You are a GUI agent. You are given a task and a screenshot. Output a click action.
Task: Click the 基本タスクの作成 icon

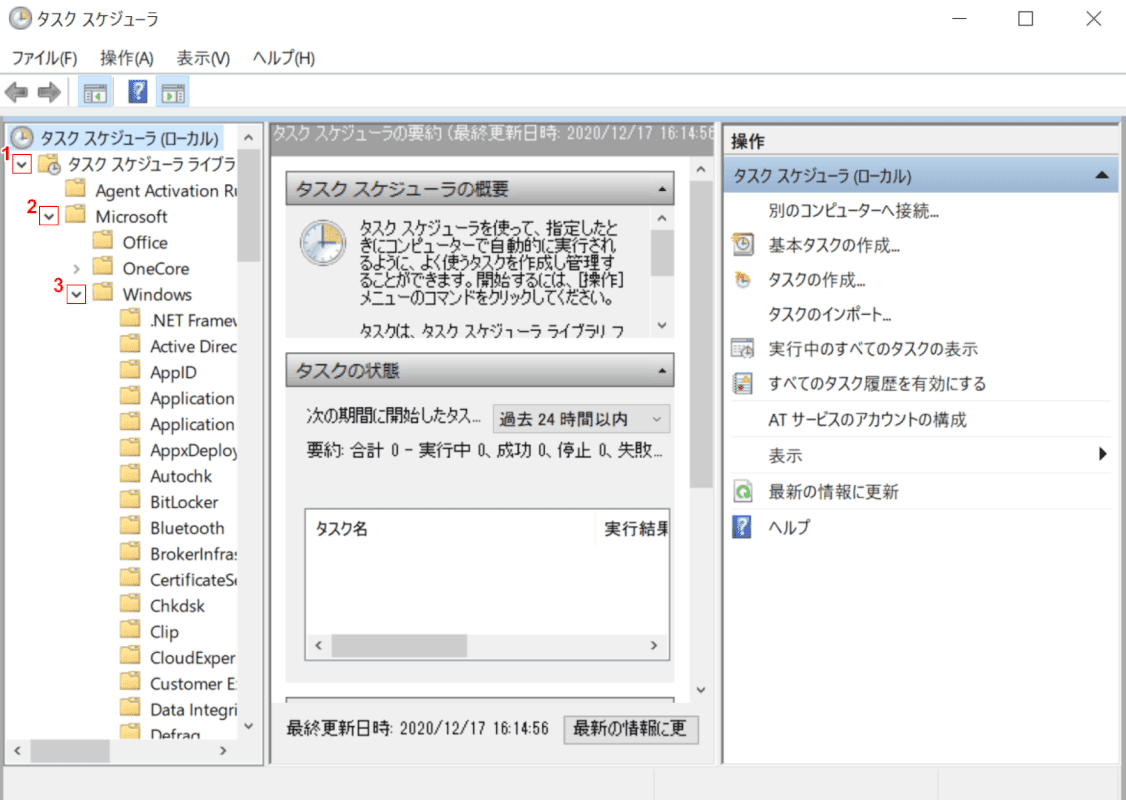tap(743, 244)
